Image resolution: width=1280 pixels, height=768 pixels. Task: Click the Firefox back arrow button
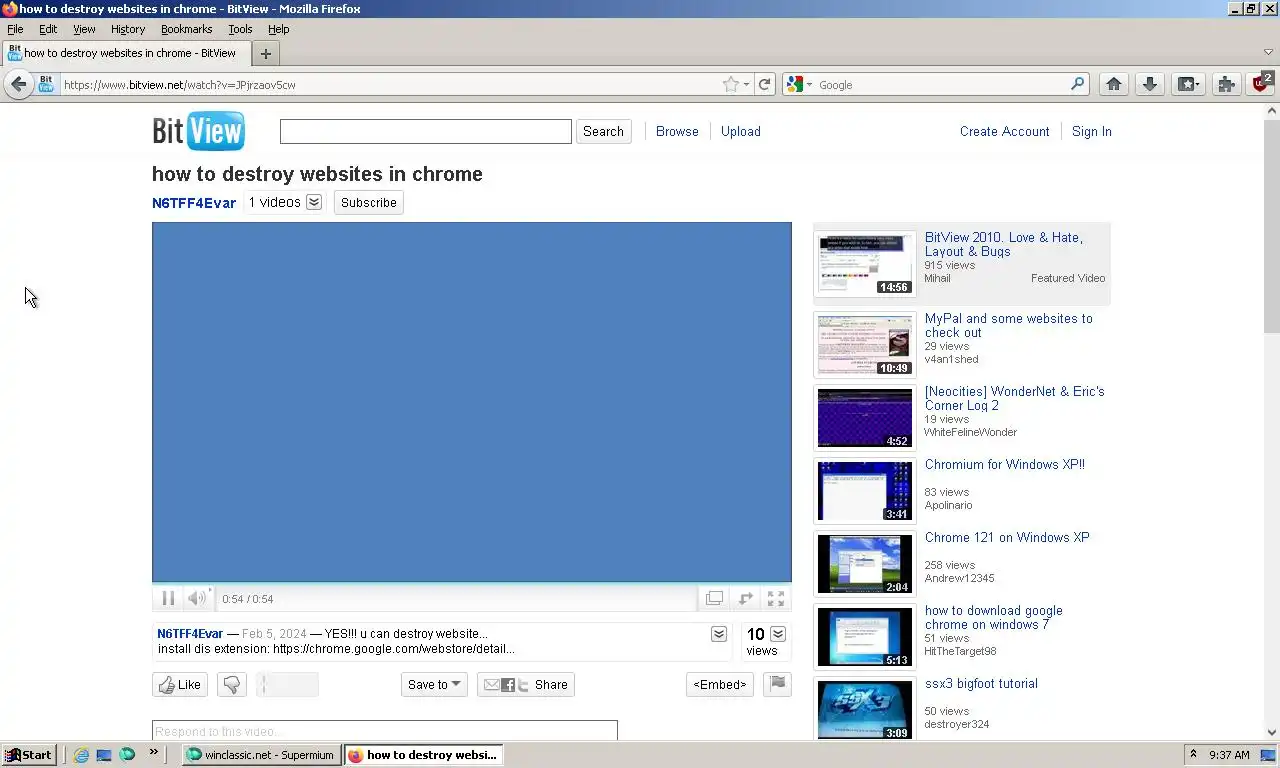(18, 84)
